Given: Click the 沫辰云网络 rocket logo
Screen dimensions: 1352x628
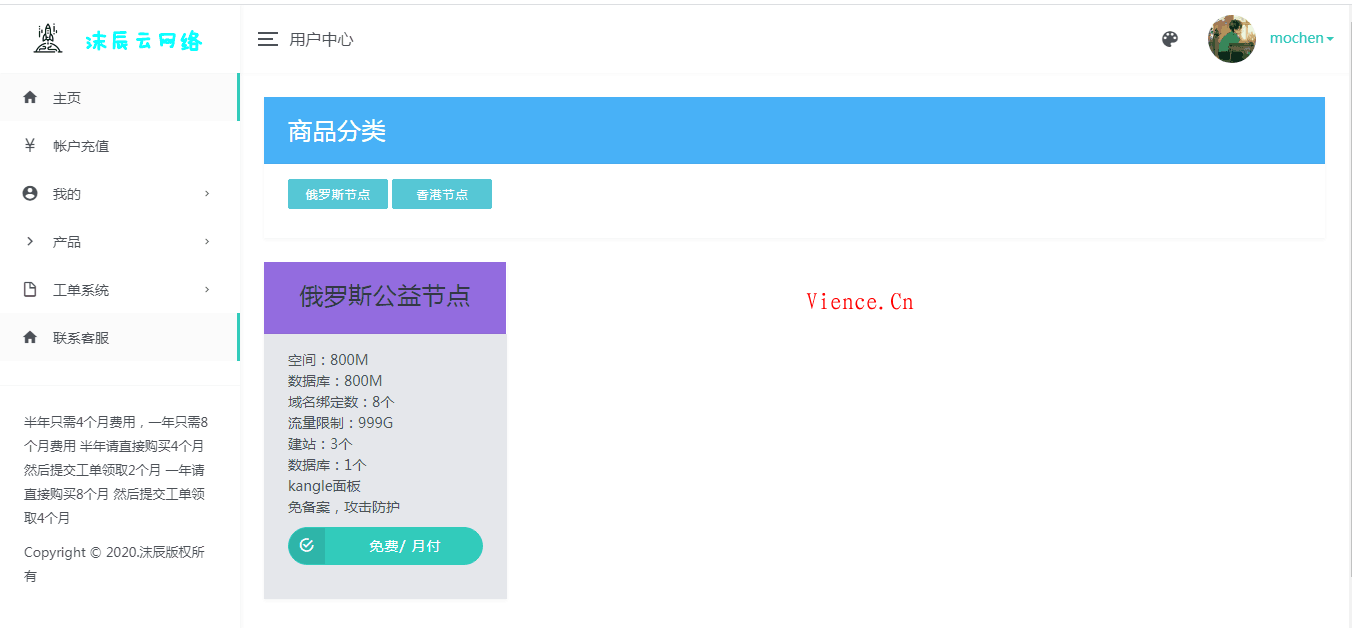Looking at the screenshot, I should click(x=47, y=37).
